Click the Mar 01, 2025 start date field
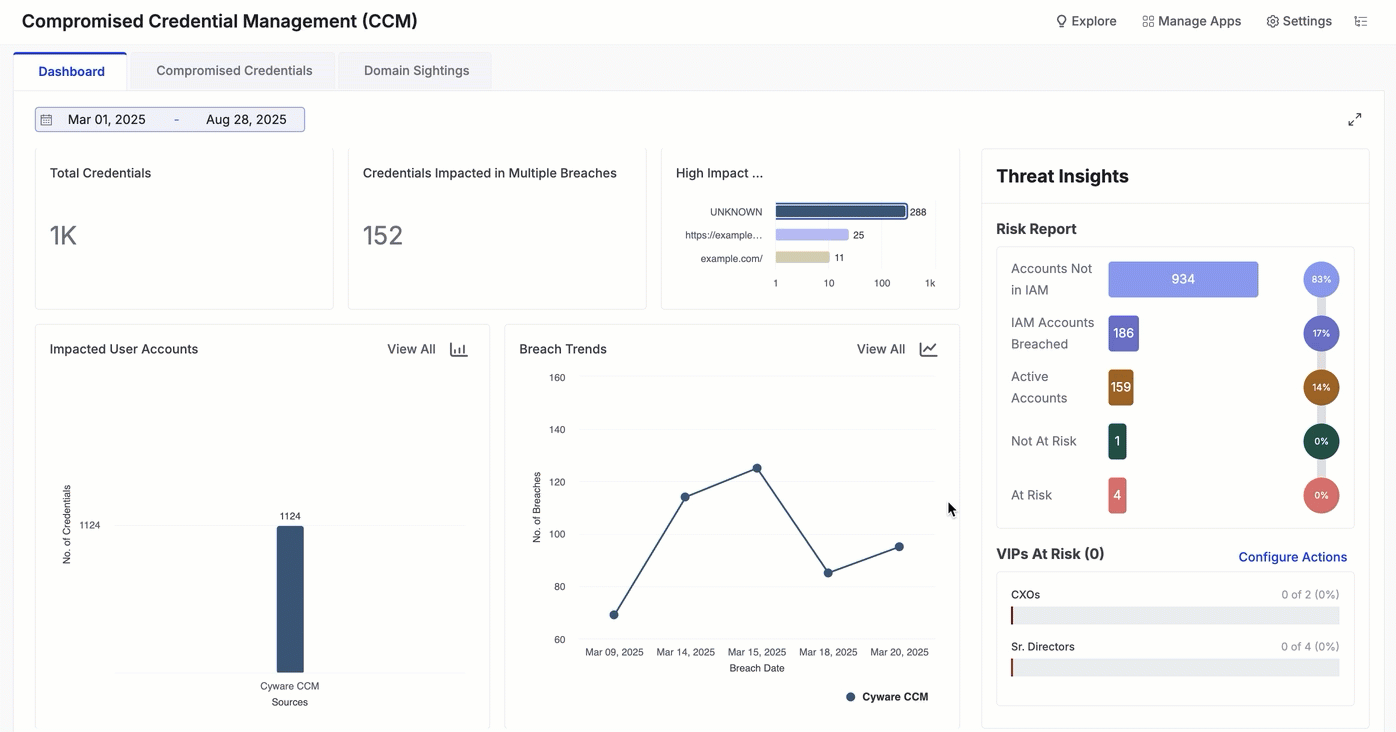1396x732 pixels. [x=107, y=120]
